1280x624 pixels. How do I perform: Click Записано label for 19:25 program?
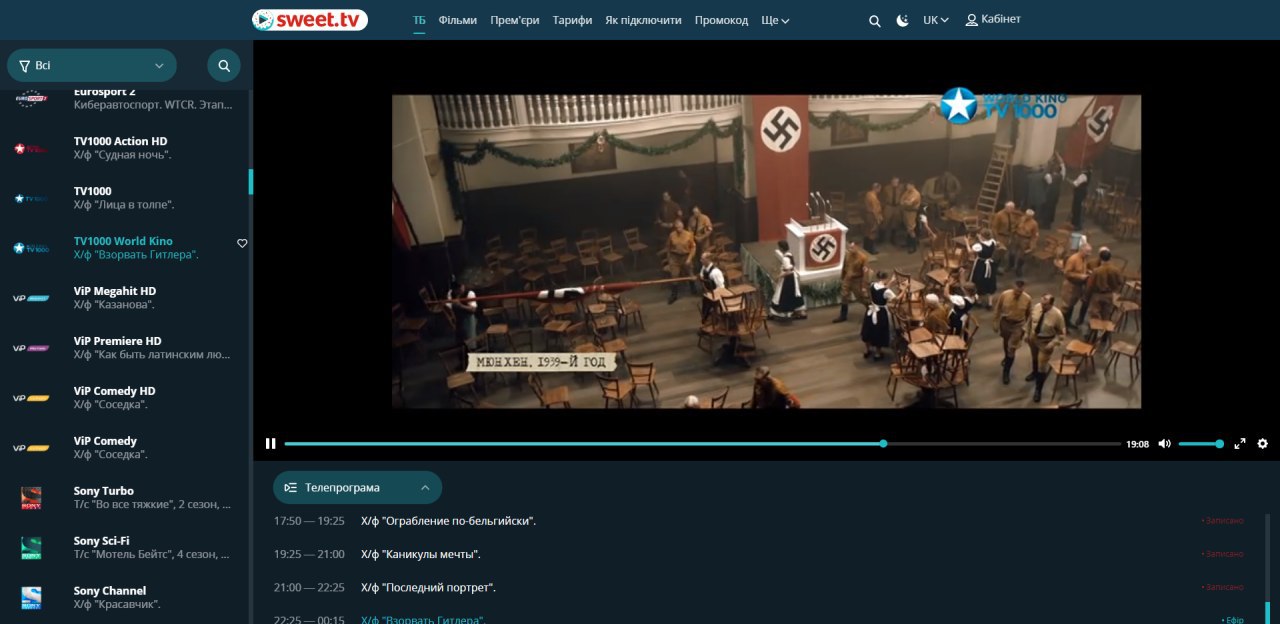coord(1223,554)
